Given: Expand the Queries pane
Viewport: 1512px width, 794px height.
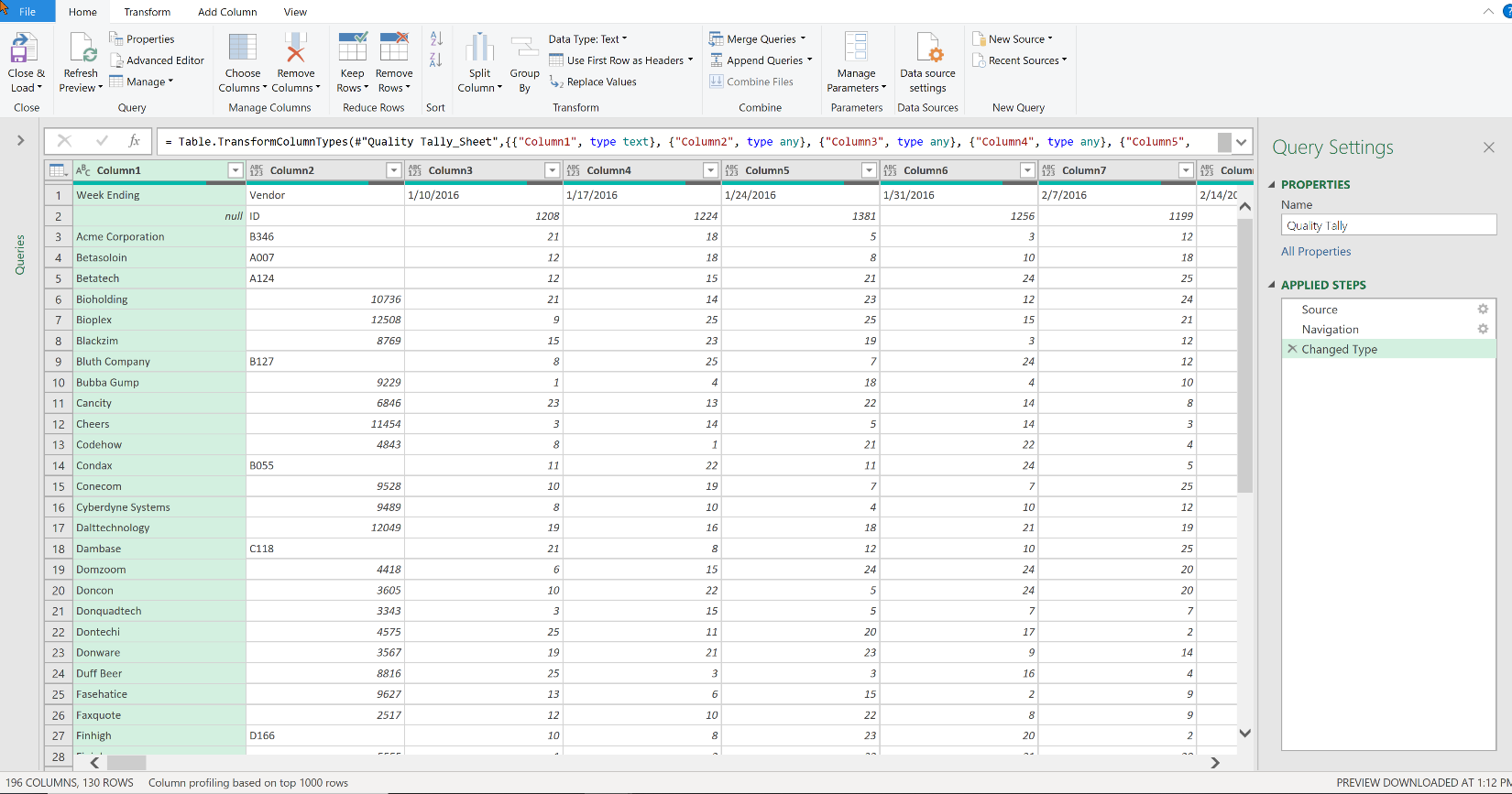Looking at the screenshot, I should (20, 140).
